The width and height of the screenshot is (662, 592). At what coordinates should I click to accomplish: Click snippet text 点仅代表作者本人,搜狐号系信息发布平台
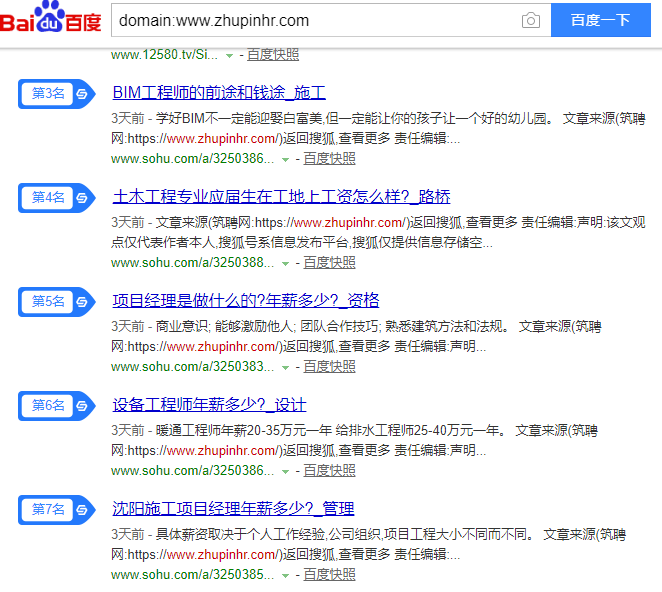[230, 242]
